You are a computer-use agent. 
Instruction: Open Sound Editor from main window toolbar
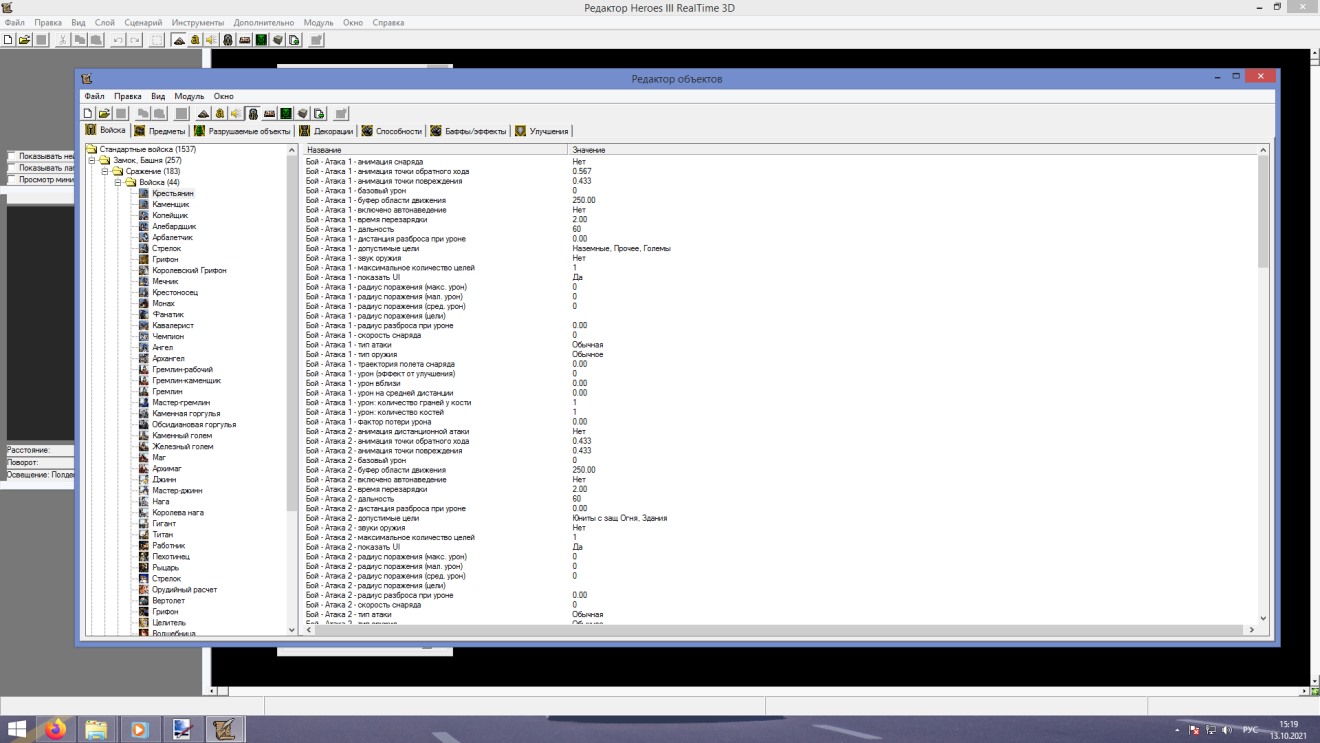pos(211,40)
